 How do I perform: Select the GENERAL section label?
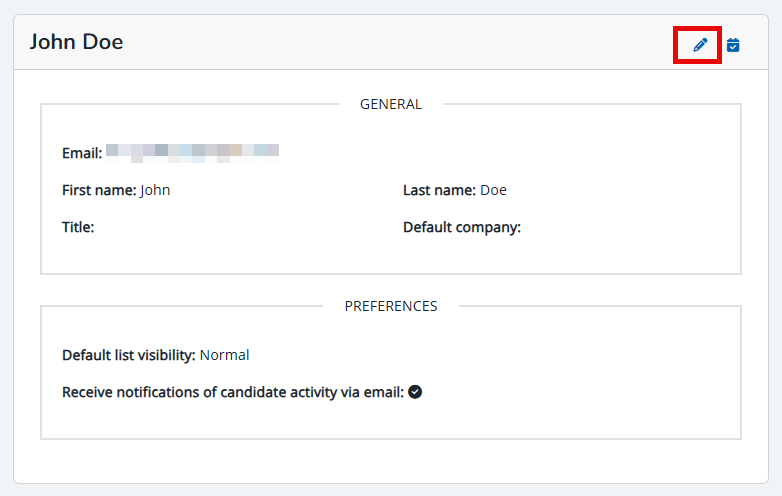pos(391,104)
